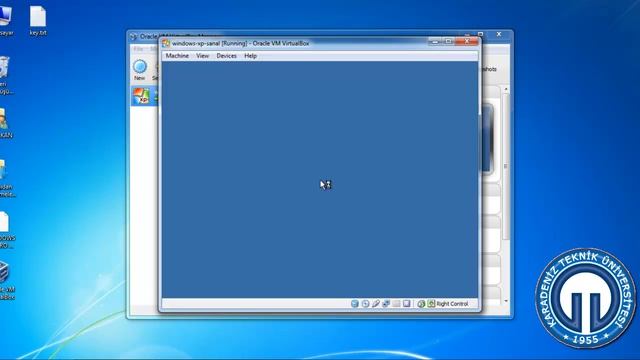Click hard disk activity icon in status bar

355,304
